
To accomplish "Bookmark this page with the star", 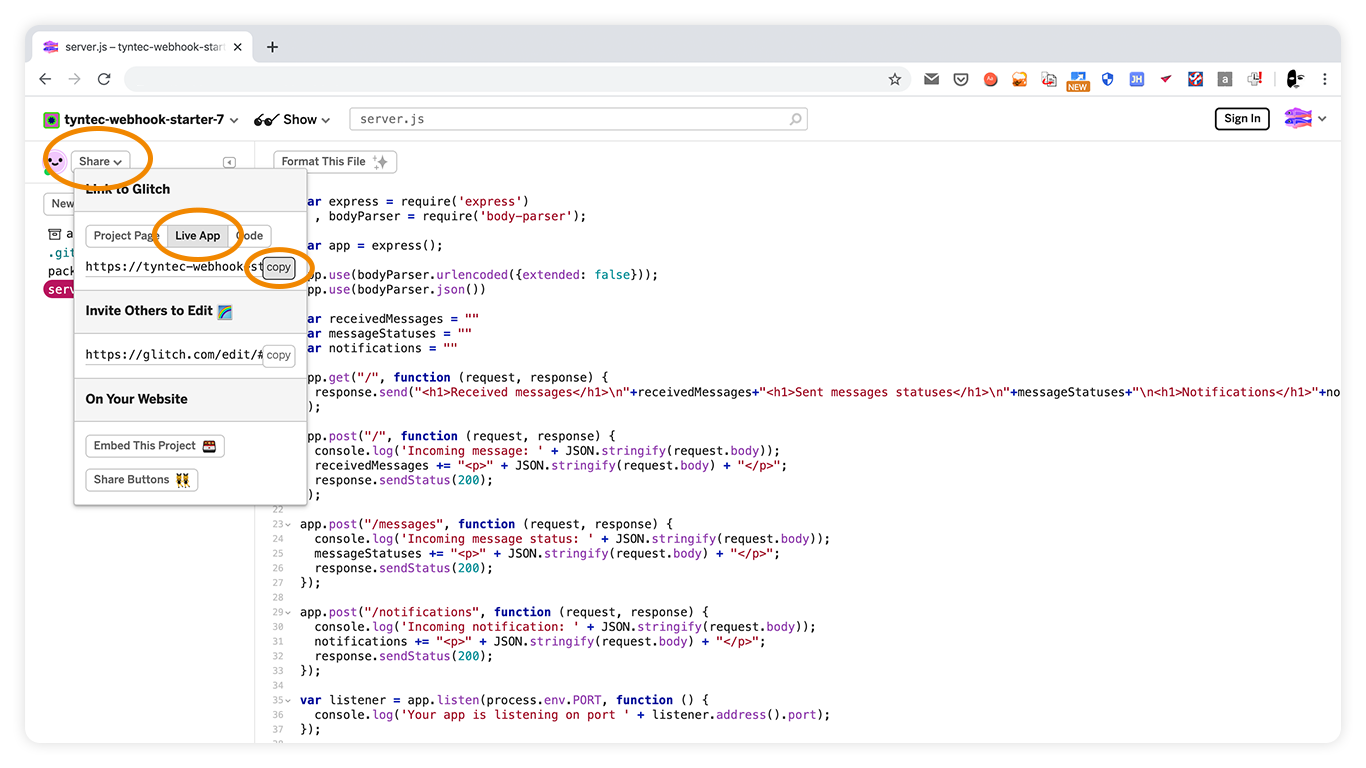I will point(895,79).
